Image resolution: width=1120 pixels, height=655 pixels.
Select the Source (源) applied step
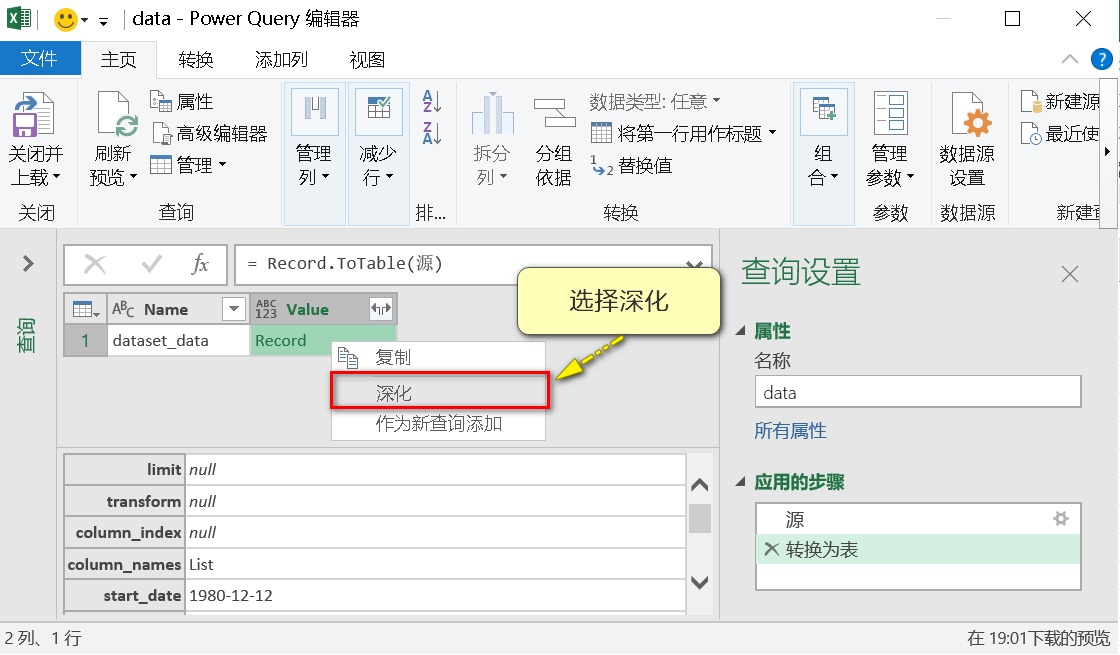point(918,519)
